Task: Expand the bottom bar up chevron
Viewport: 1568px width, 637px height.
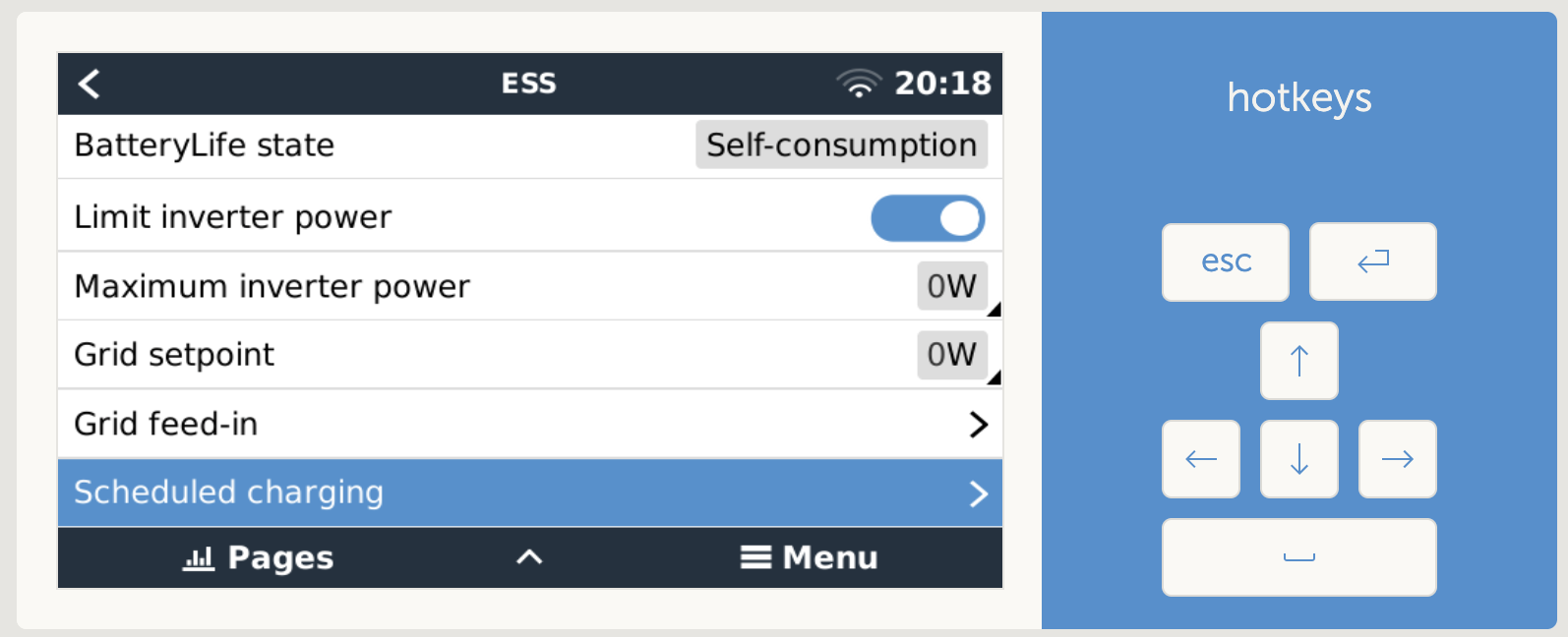Action: tap(529, 557)
